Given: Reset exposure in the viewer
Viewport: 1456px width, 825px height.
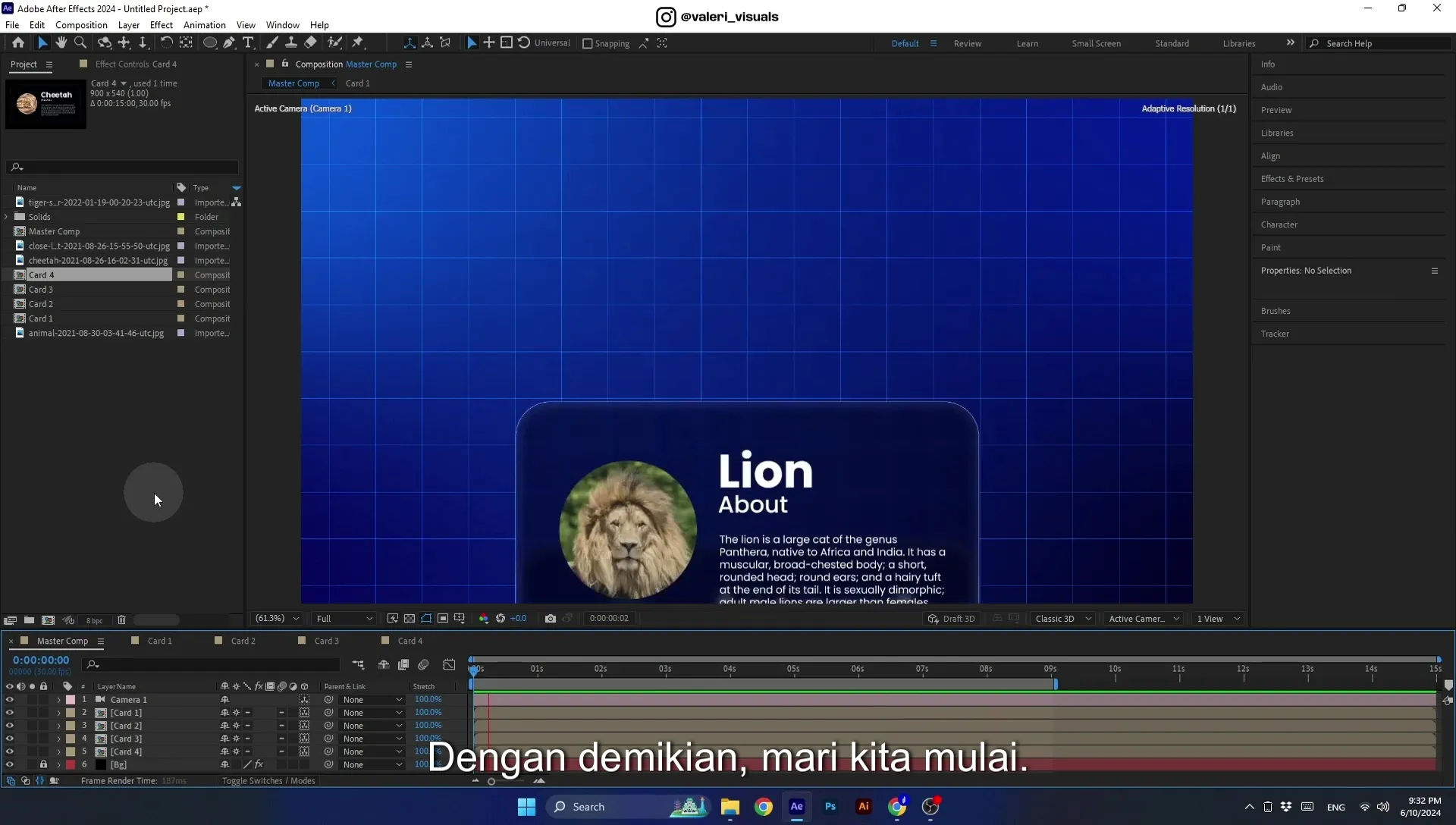Looking at the screenshot, I should pos(500,619).
